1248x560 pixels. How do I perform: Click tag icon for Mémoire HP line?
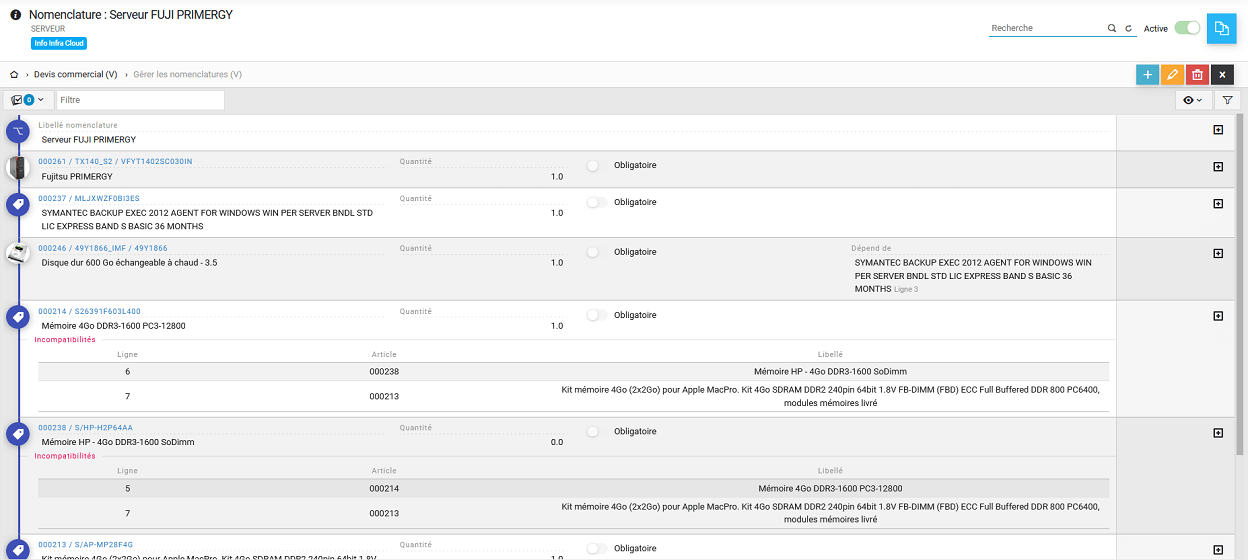click(18, 434)
